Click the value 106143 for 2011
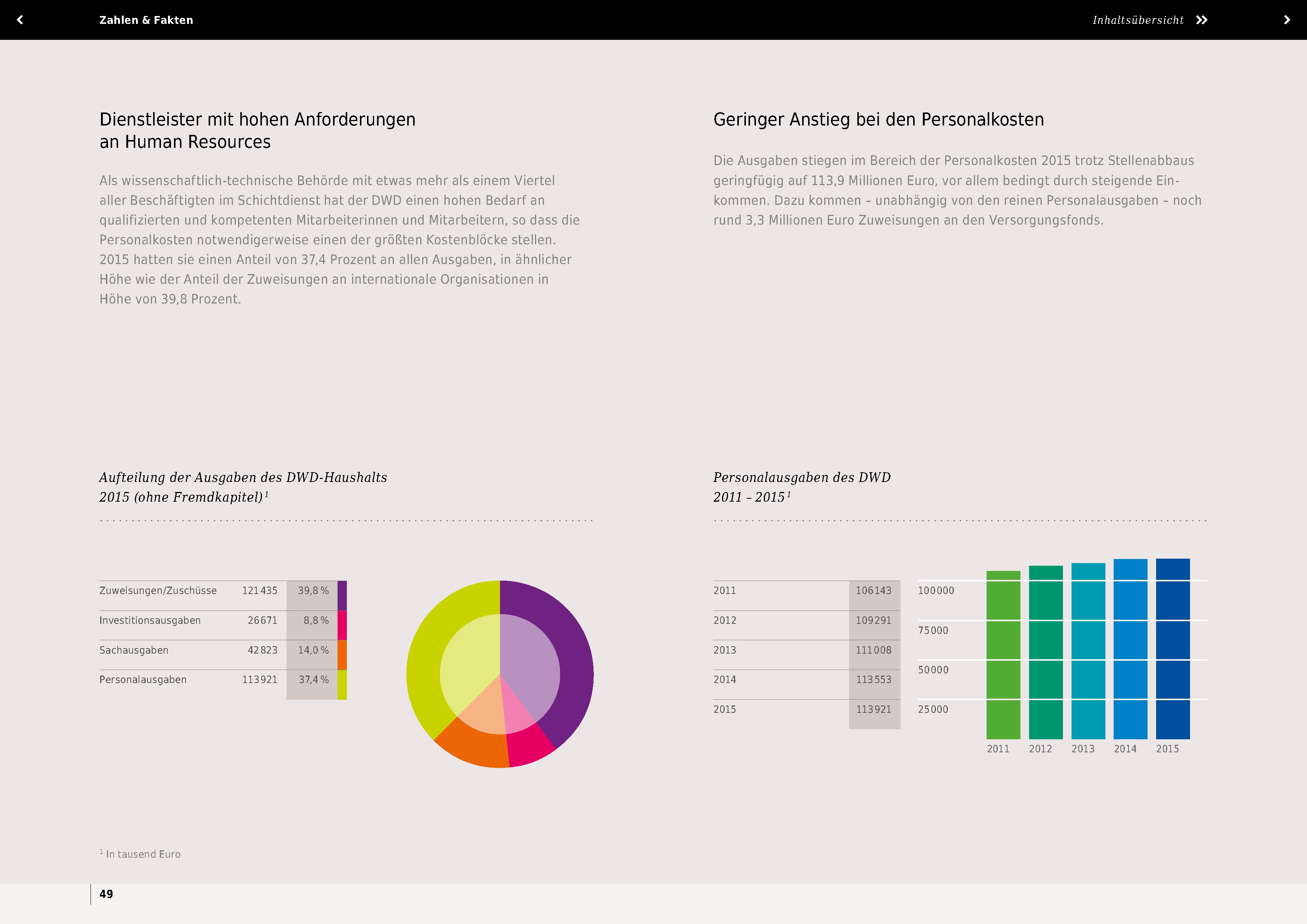 coord(873,591)
